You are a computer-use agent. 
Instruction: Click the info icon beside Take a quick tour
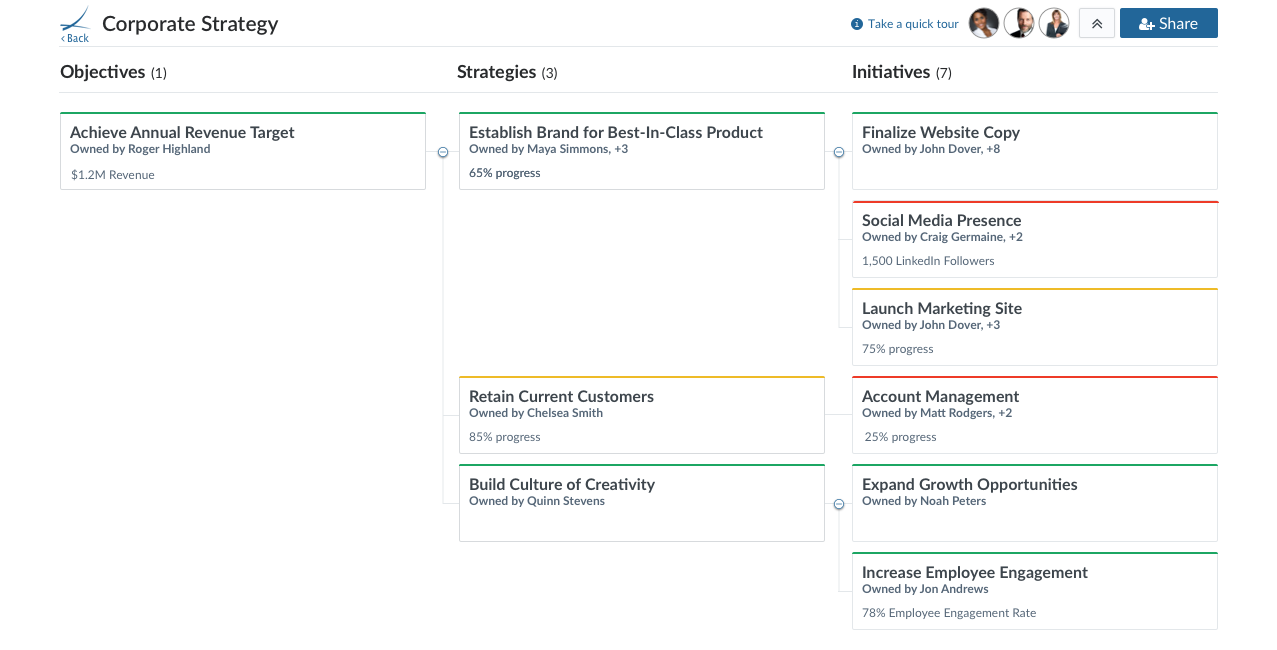tap(857, 24)
